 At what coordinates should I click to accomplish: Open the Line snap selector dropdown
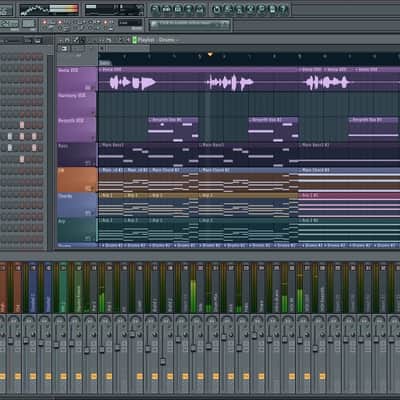[x=130, y=23]
